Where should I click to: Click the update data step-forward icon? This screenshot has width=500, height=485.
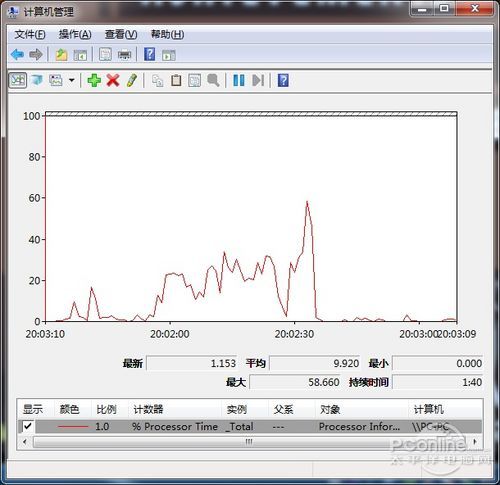click(258, 80)
